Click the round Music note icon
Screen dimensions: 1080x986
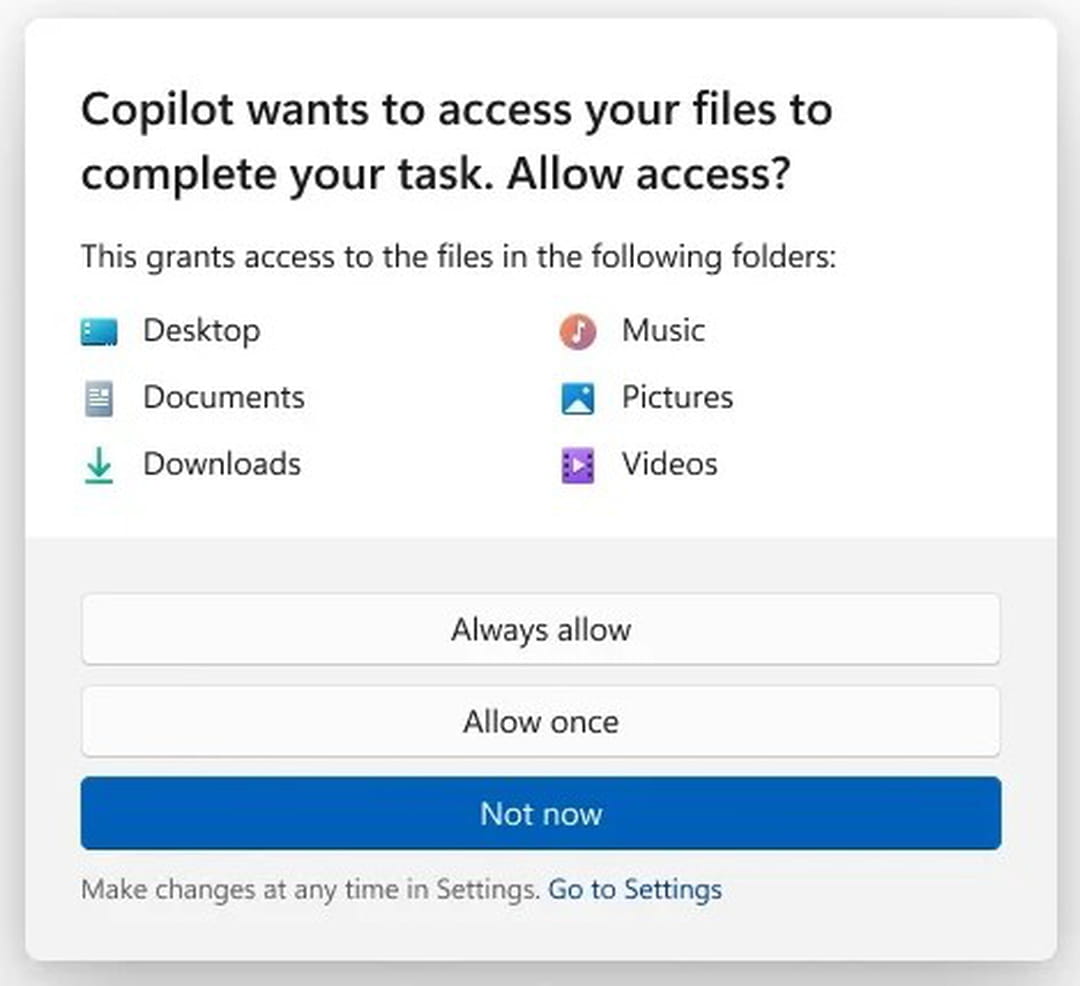point(578,331)
